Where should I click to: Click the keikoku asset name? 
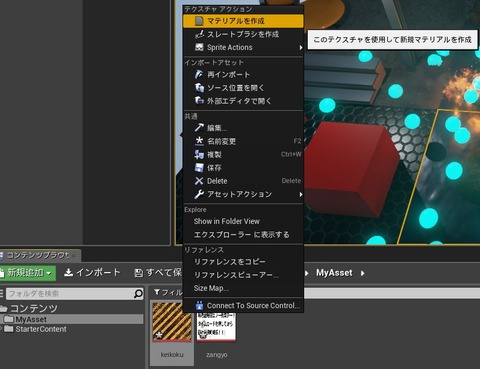[x=172, y=355]
